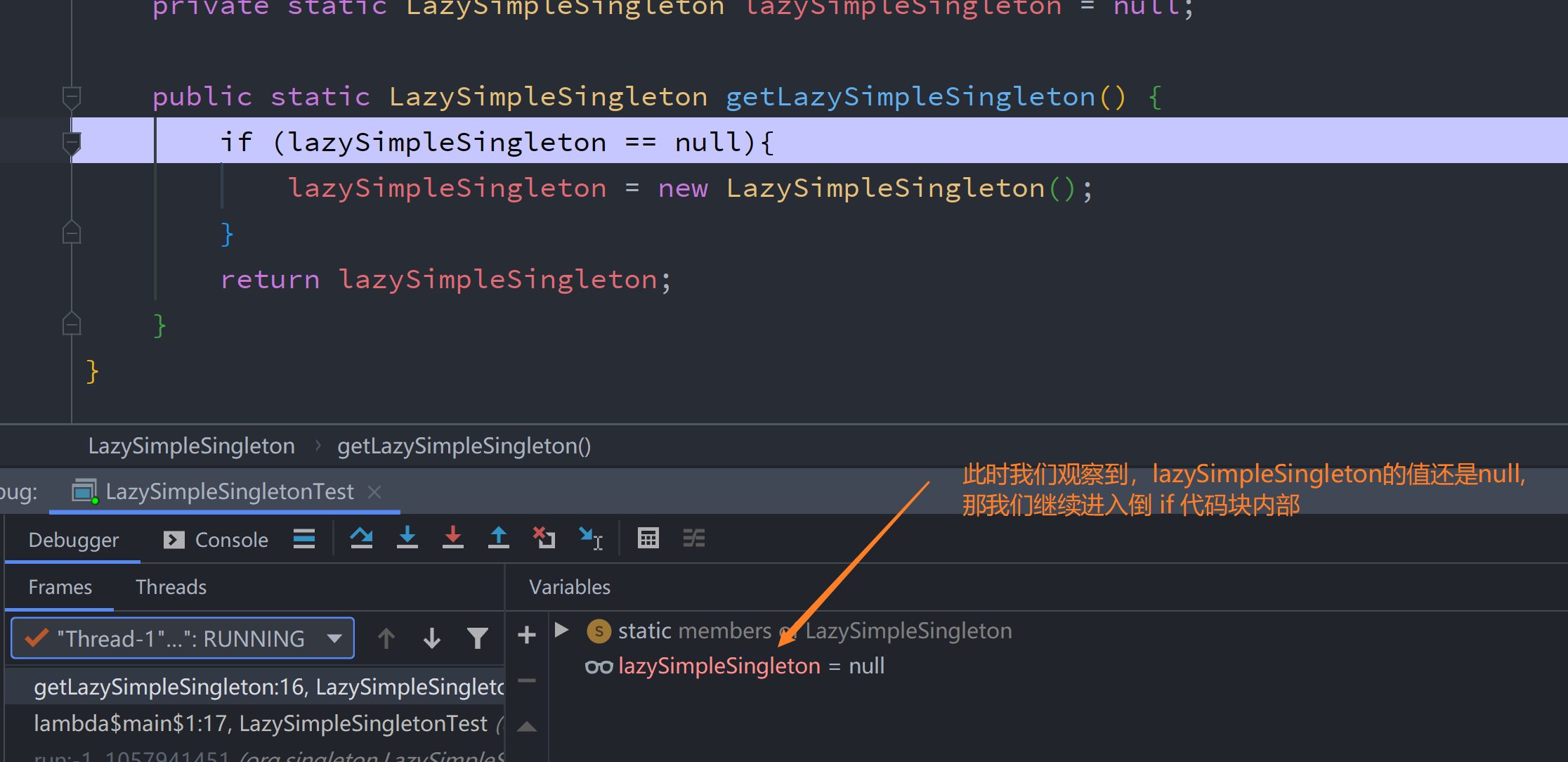Click the Trace Current Stream Chain icon
Screen dimensions: 1568x762
pyautogui.click(x=693, y=538)
